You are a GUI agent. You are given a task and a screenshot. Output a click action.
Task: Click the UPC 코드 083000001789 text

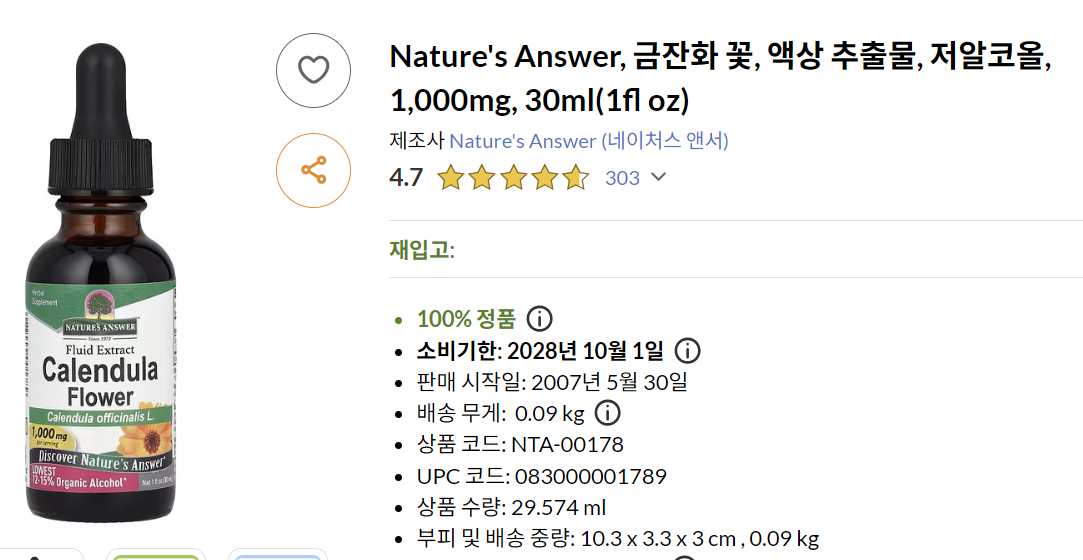tap(541, 476)
